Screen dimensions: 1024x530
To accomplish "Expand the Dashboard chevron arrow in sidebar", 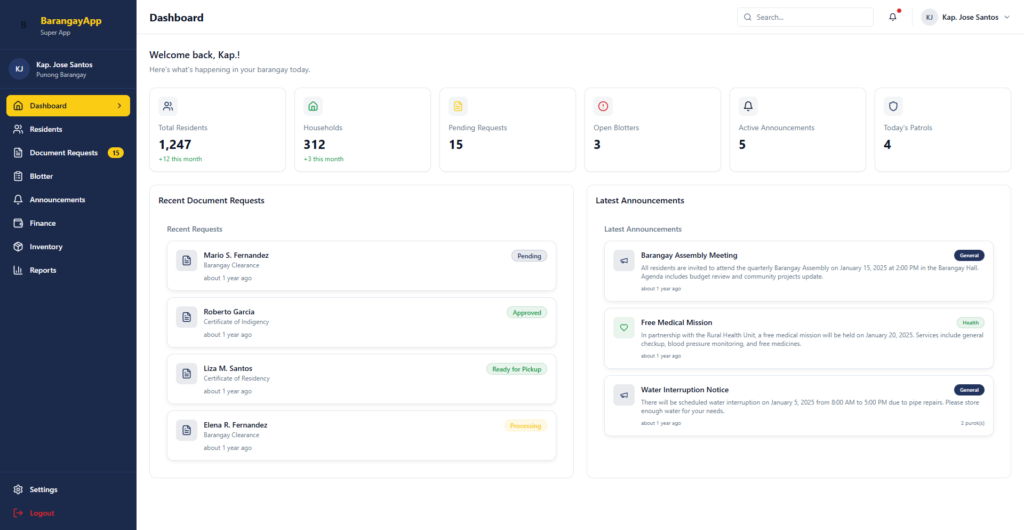I will [x=120, y=105].
